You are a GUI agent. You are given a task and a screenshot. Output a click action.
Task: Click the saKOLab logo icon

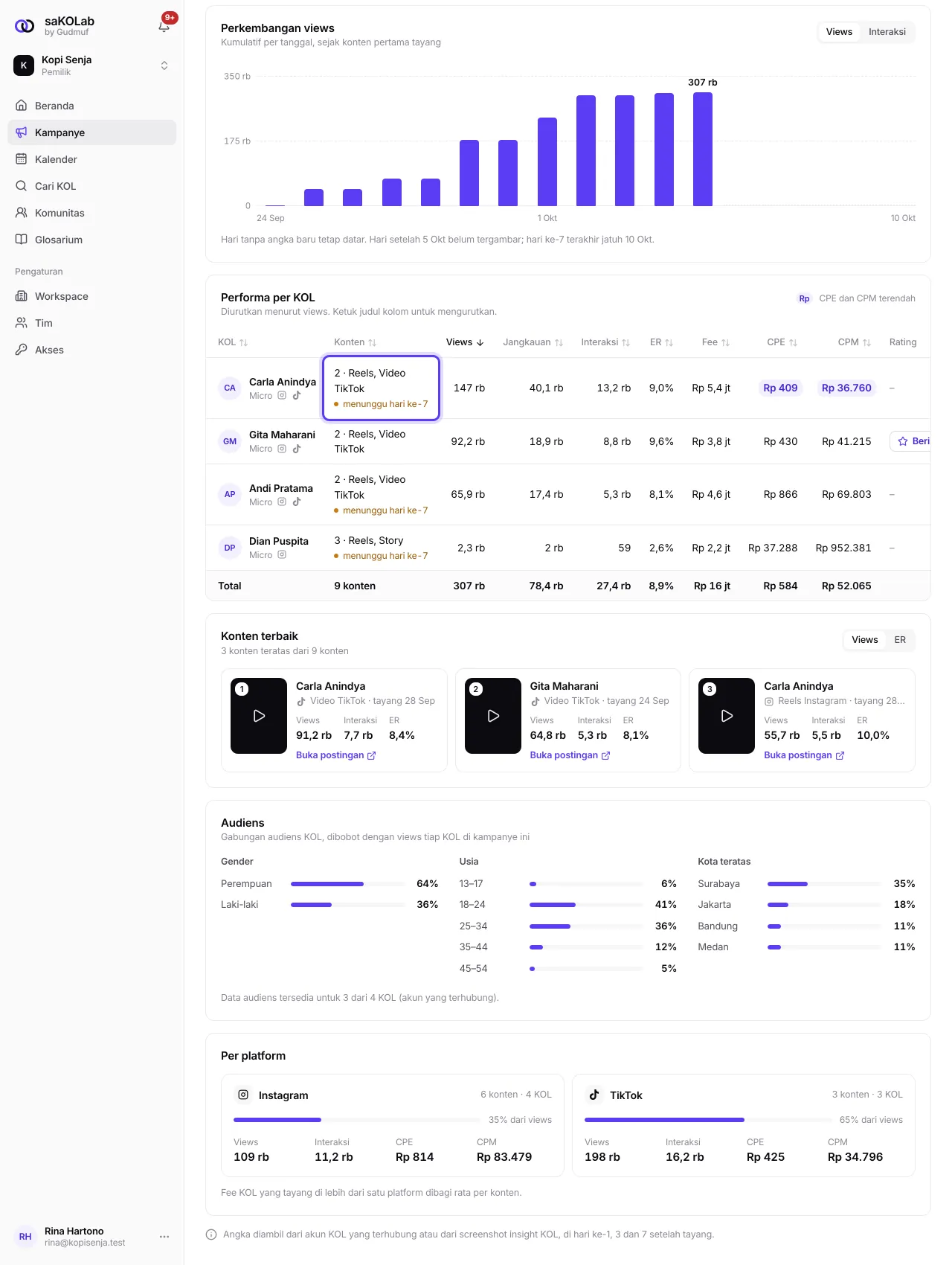(x=25, y=26)
